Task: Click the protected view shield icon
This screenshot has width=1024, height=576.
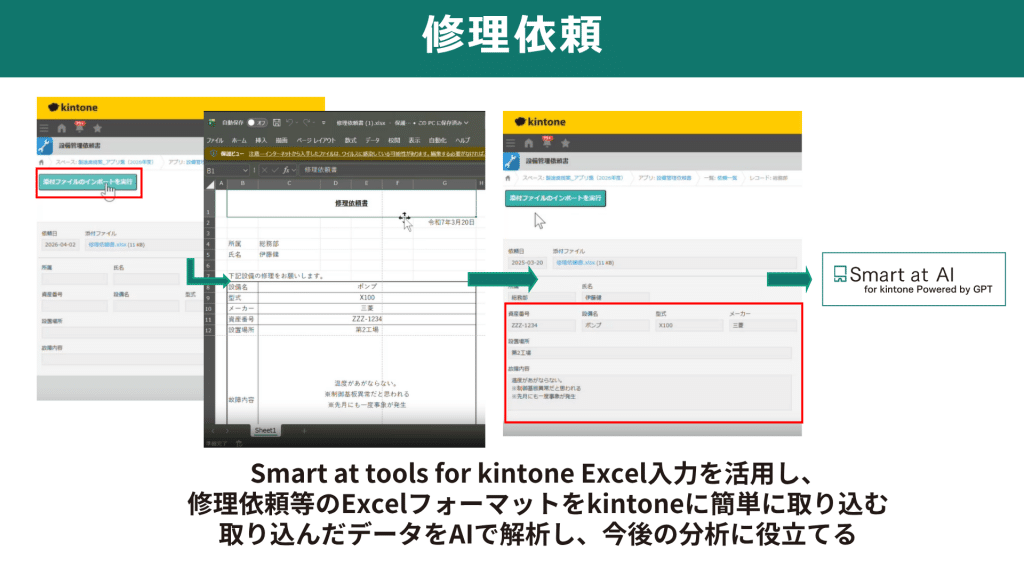Action: (x=213, y=154)
